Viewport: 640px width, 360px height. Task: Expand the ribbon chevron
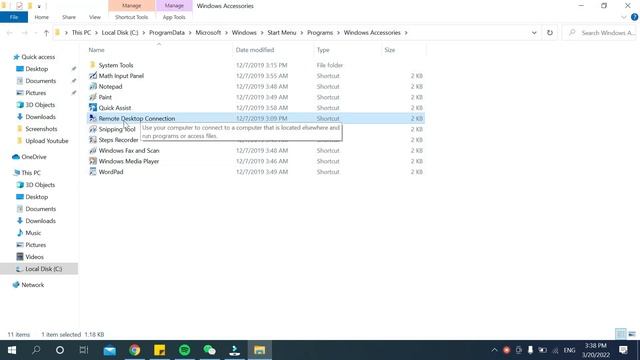click(x=624, y=18)
